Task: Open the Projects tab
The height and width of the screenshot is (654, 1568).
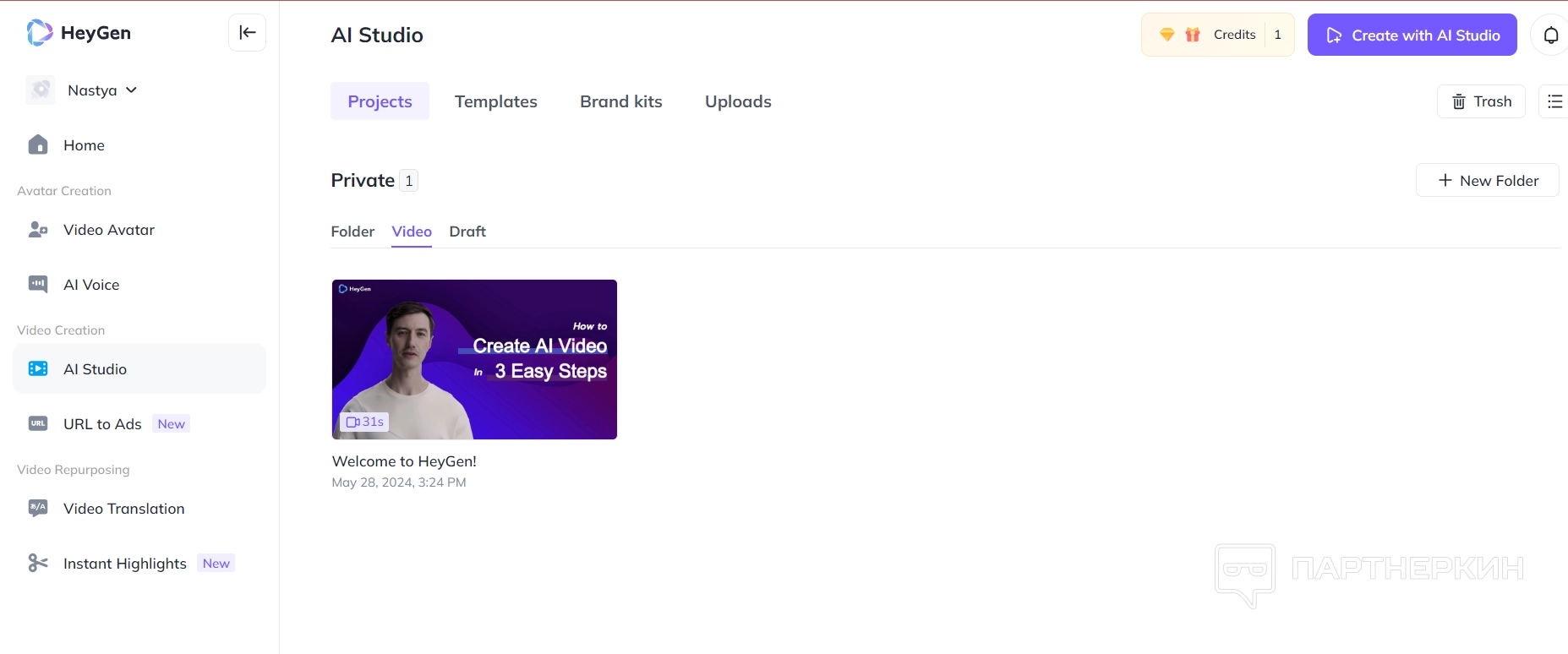Action: pyautogui.click(x=380, y=101)
